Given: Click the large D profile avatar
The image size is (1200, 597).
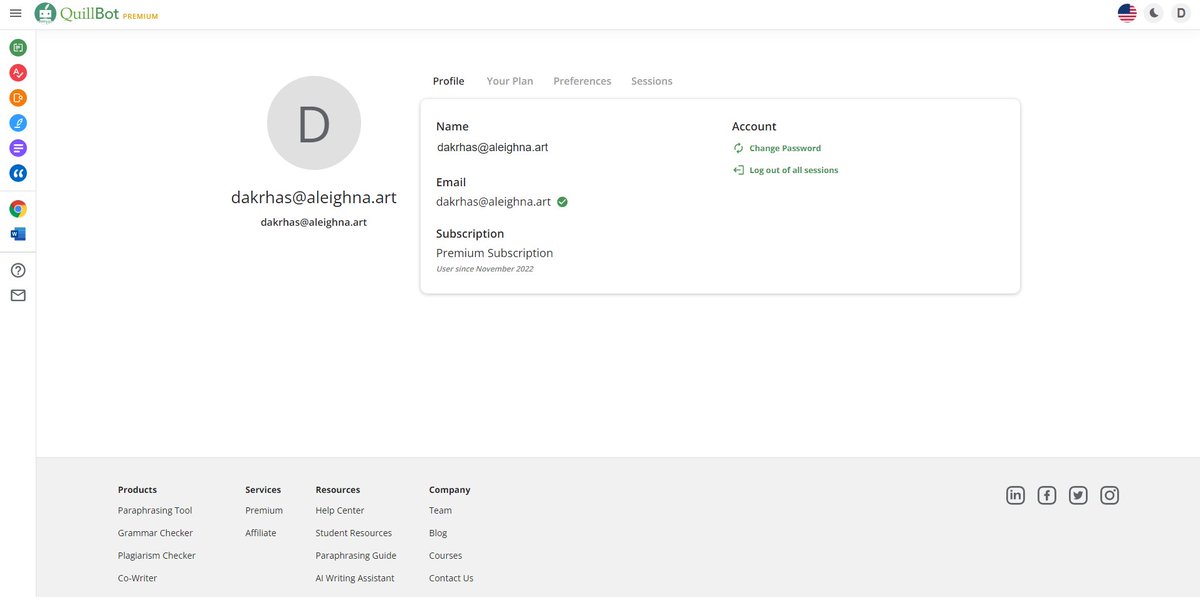Looking at the screenshot, I should tap(314, 123).
